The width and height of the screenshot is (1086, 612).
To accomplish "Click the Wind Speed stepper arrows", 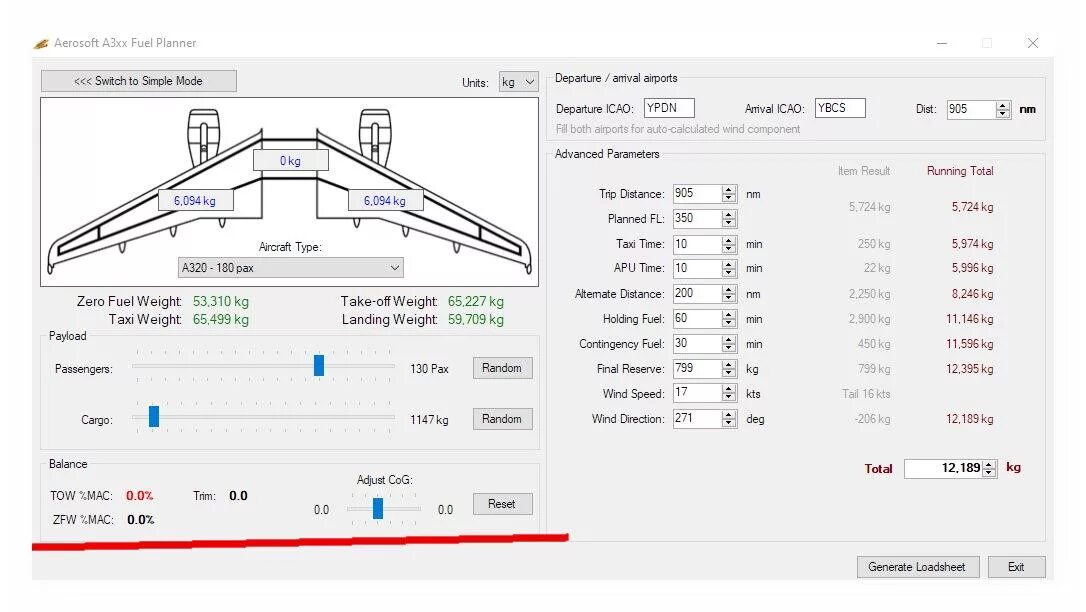I will pyautogui.click(x=729, y=393).
